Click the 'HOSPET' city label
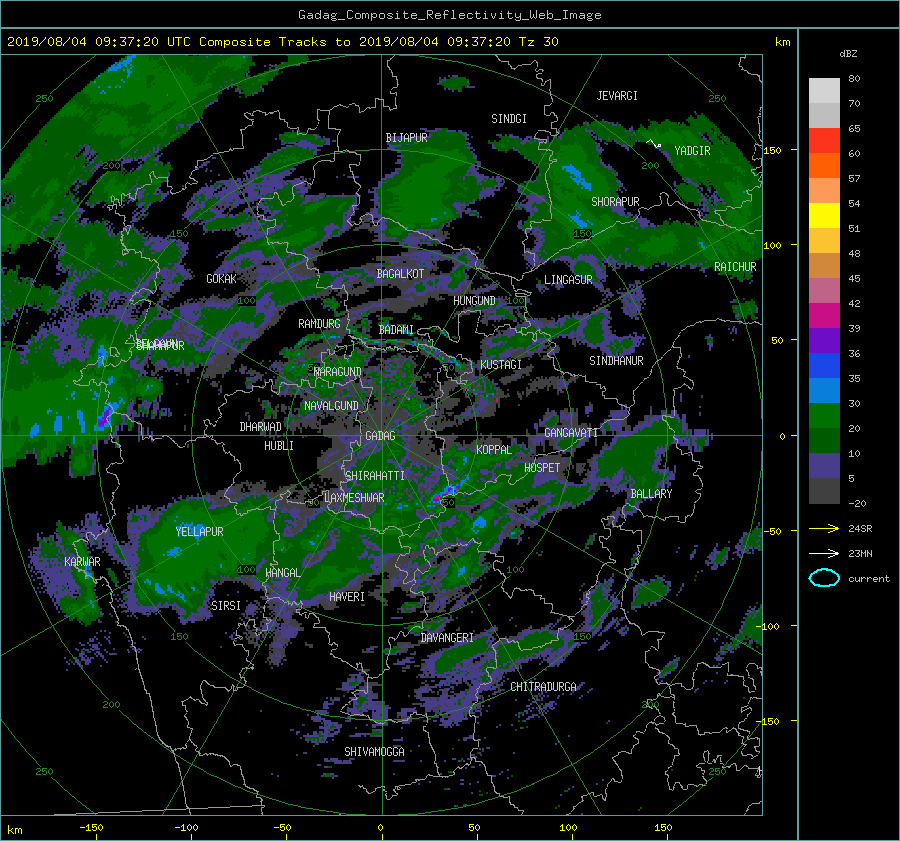This screenshot has width=900, height=841. click(x=542, y=468)
